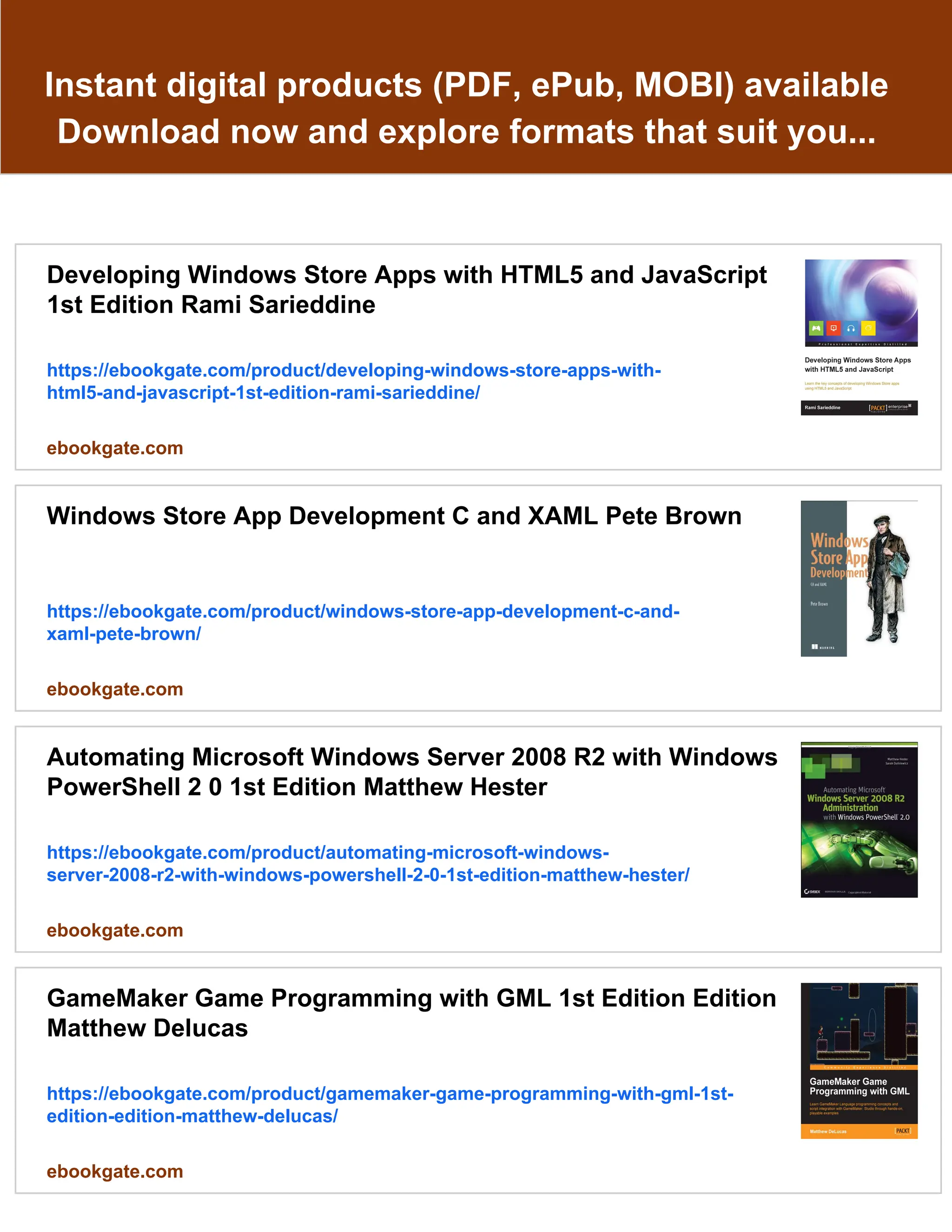
Task: Click the Windows Store App Development C and XAML title
Action: pyautogui.click(x=394, y=516)
